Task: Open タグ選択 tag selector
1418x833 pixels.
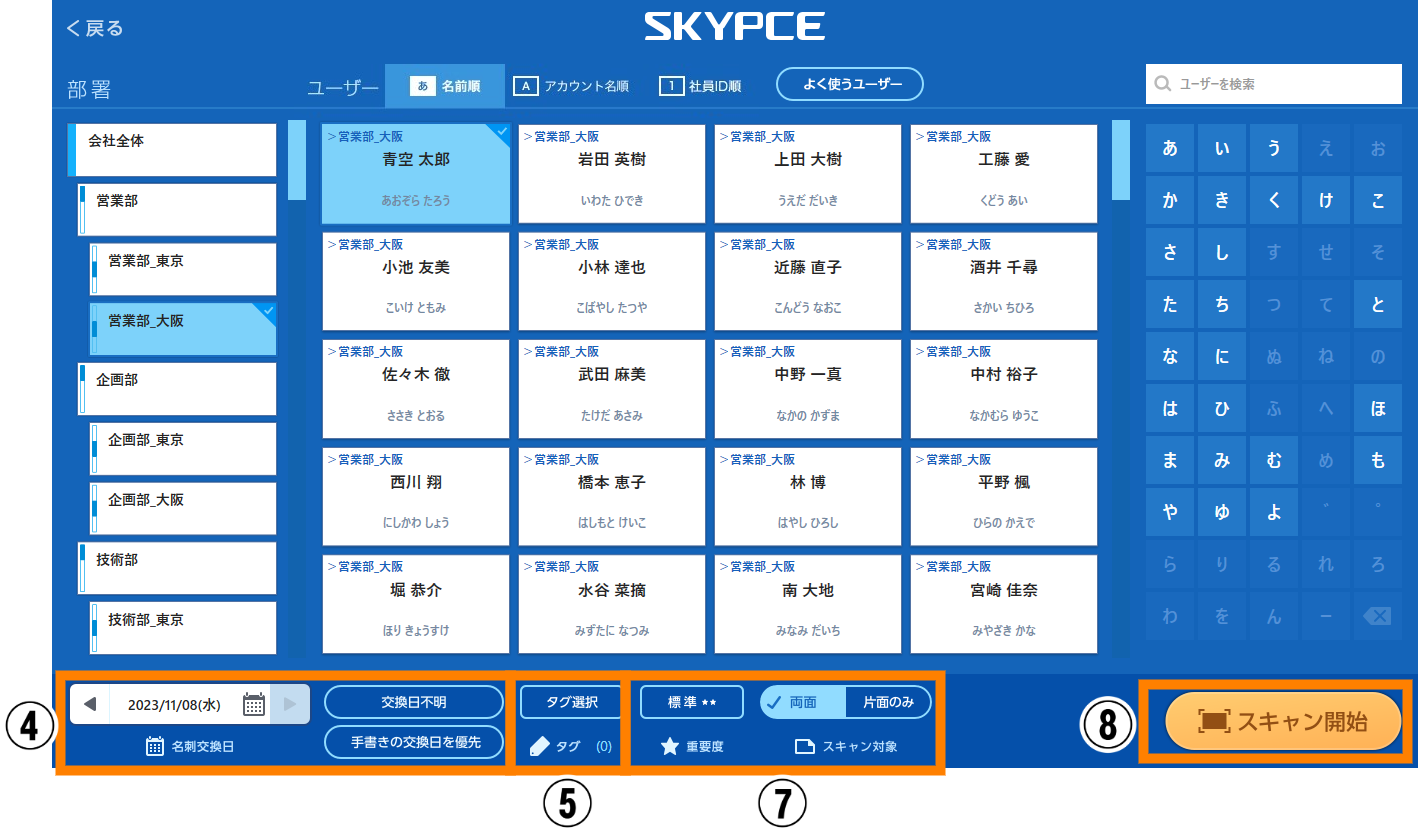Action: pyautogui.click(x=571, y=702)
